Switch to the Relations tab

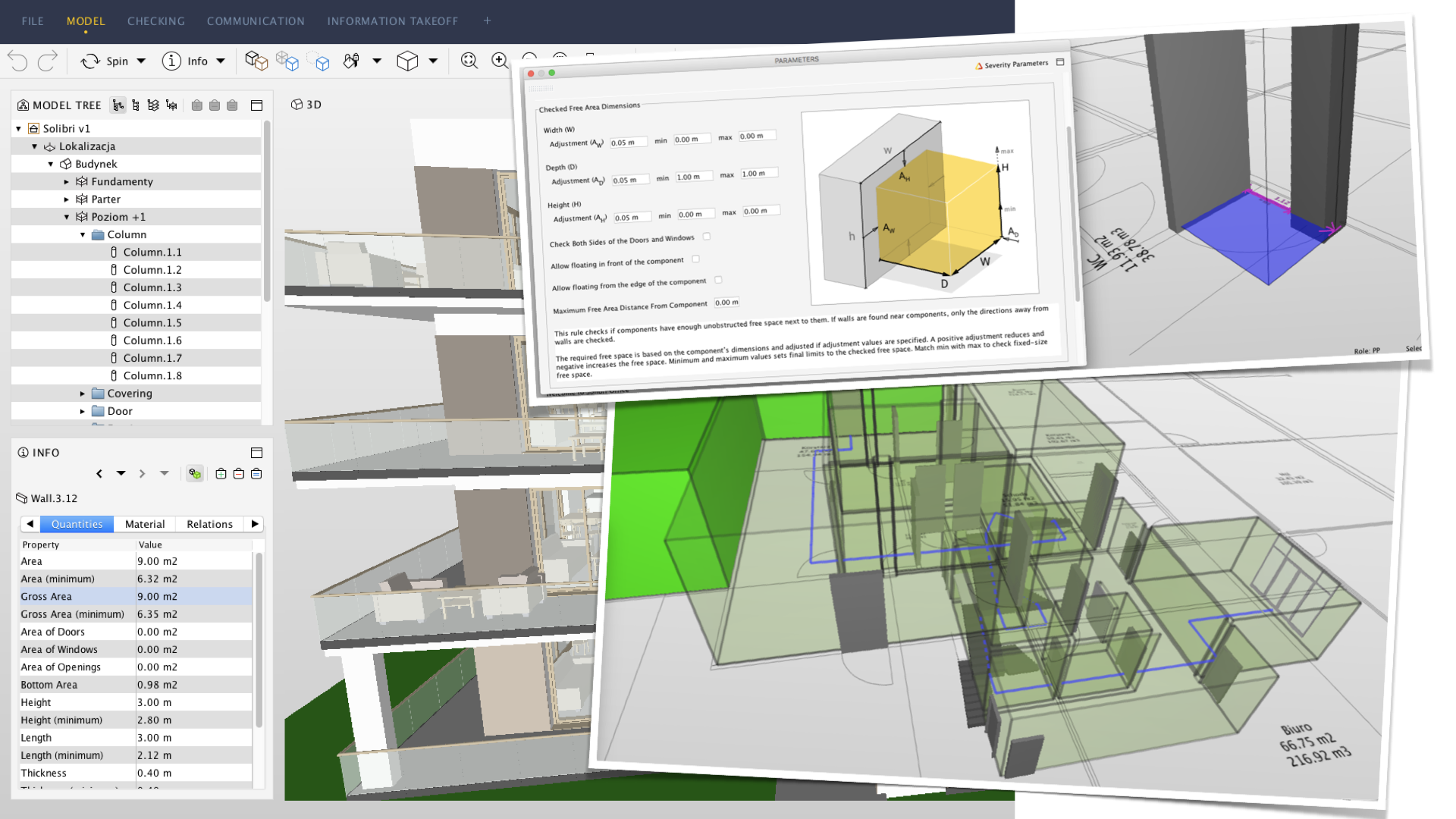210,524
